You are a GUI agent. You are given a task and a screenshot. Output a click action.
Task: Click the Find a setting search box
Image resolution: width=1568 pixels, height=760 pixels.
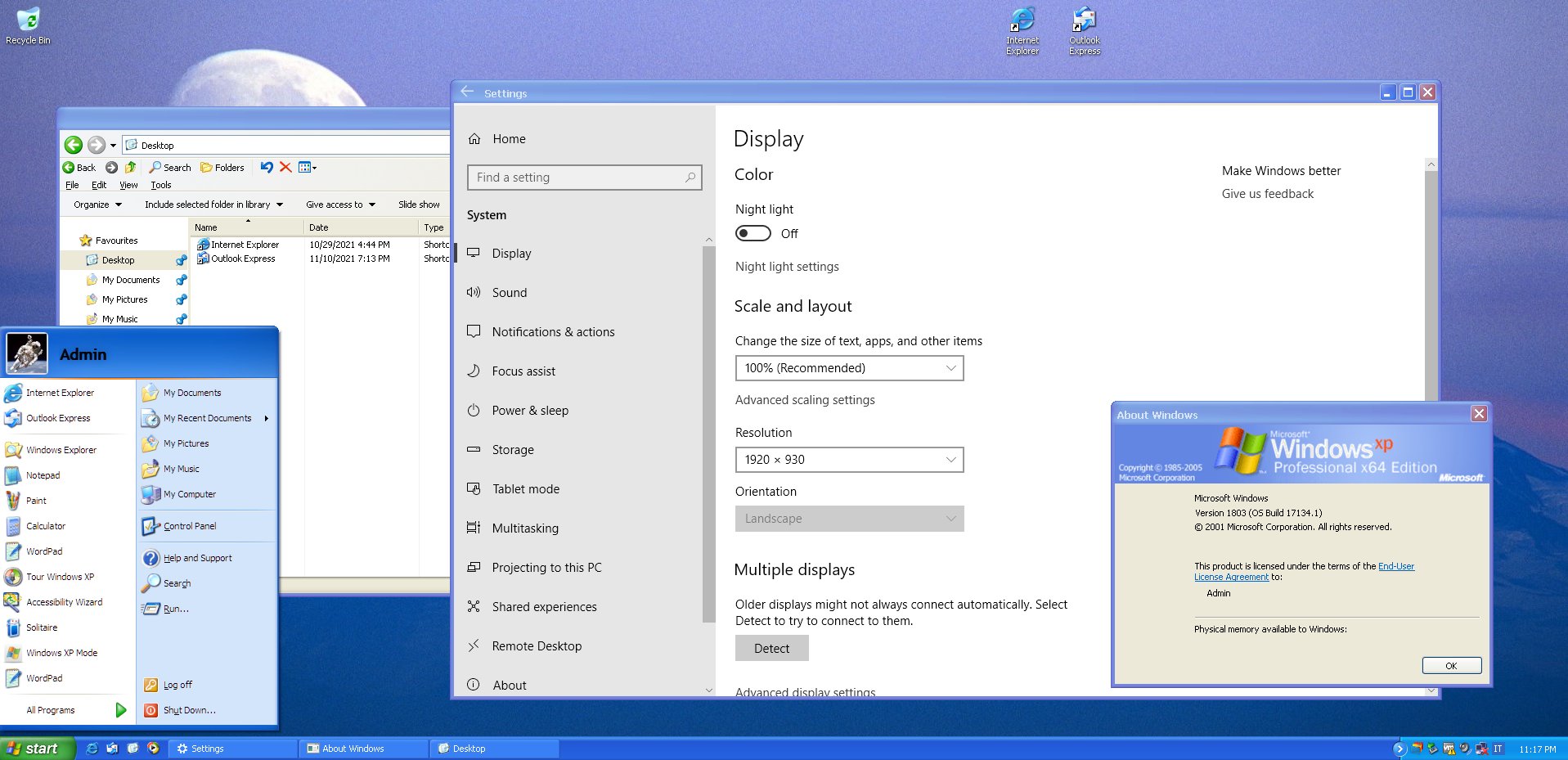click(584, 178)
